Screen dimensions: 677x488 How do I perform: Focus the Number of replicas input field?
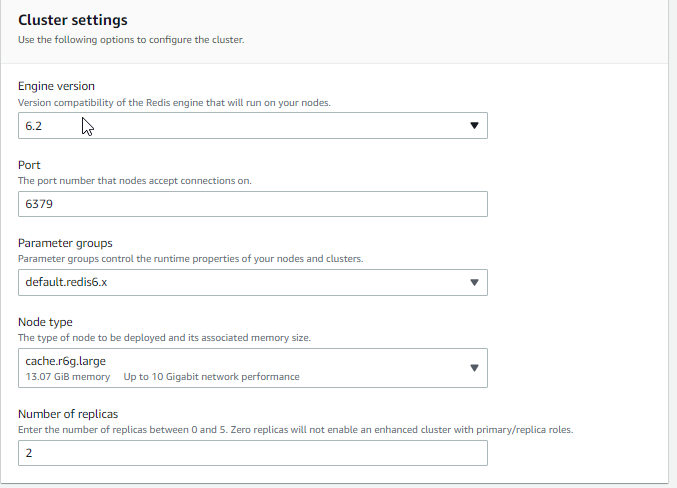253,453
